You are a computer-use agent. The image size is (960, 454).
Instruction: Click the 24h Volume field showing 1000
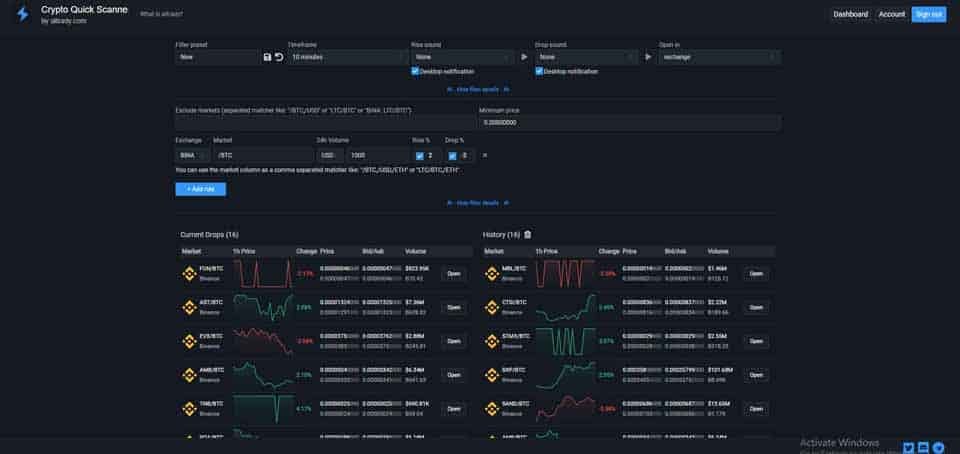click(x=378, y=155)
